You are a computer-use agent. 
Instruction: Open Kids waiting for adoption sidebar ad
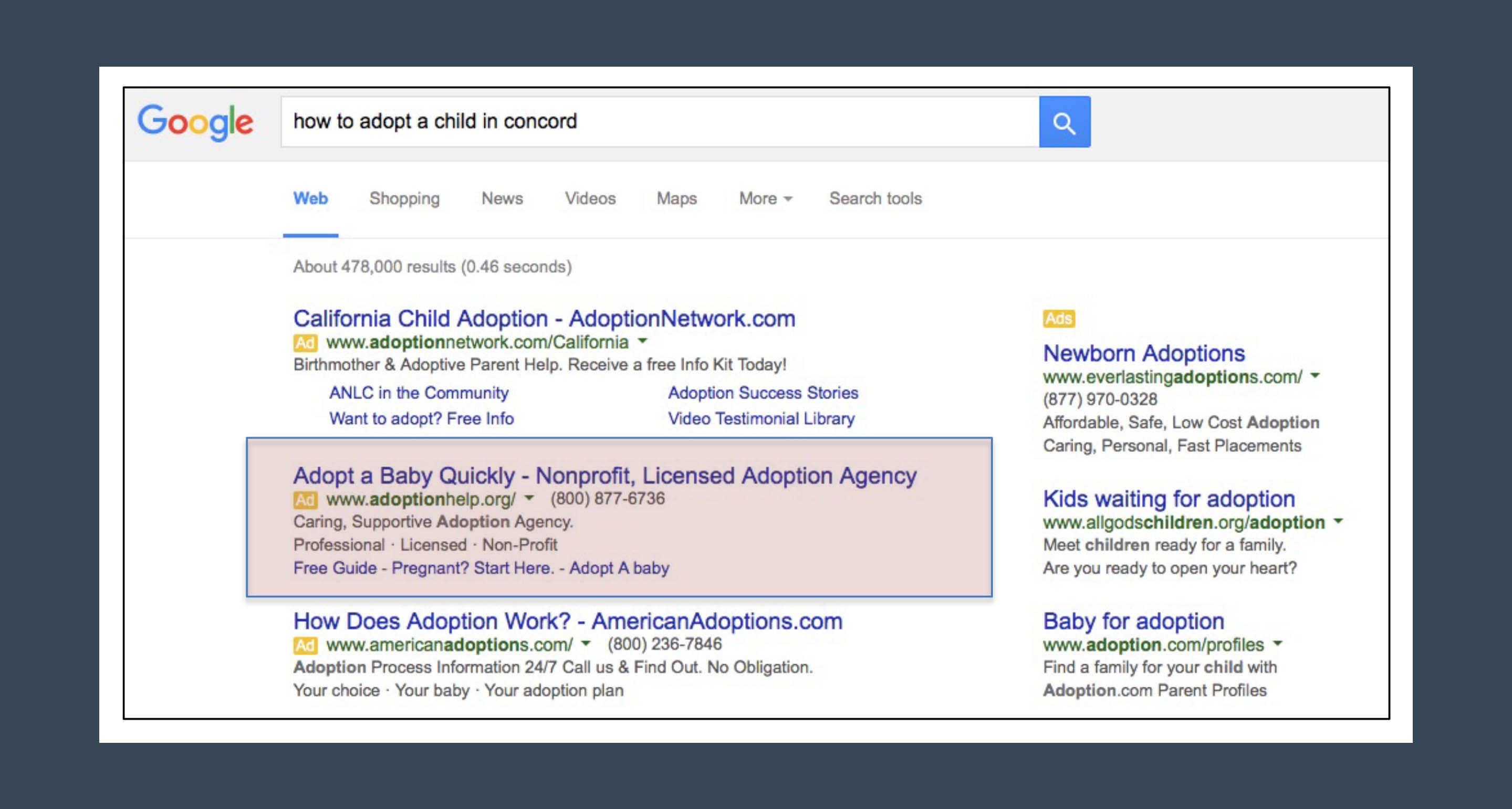click(1169, 499)
